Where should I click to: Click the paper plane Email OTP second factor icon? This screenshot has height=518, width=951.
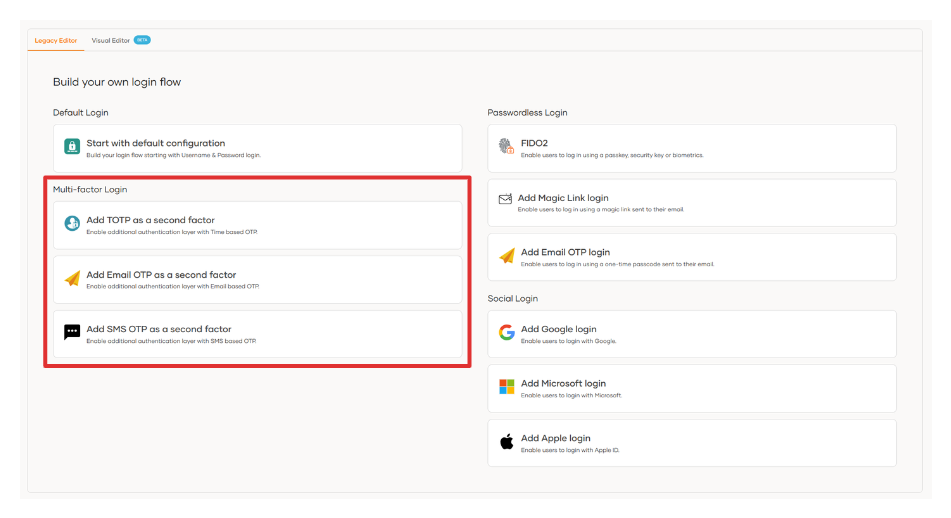pos(73,278)
